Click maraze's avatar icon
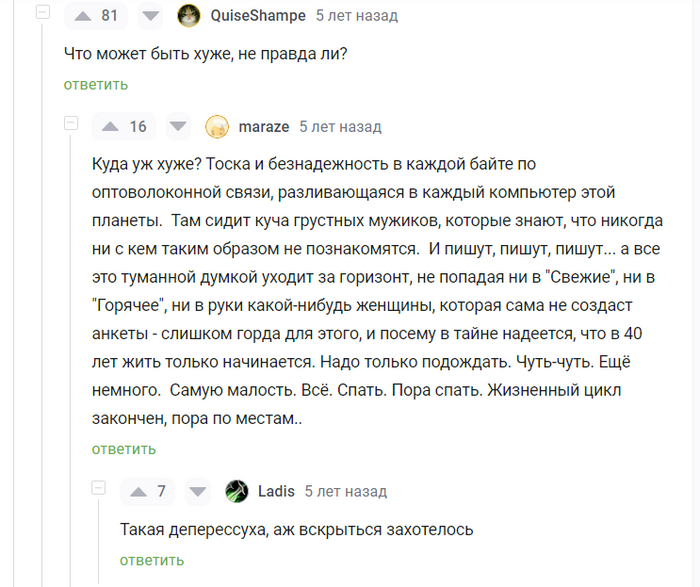Screen dimensions: 700x587 coord(216,127)
